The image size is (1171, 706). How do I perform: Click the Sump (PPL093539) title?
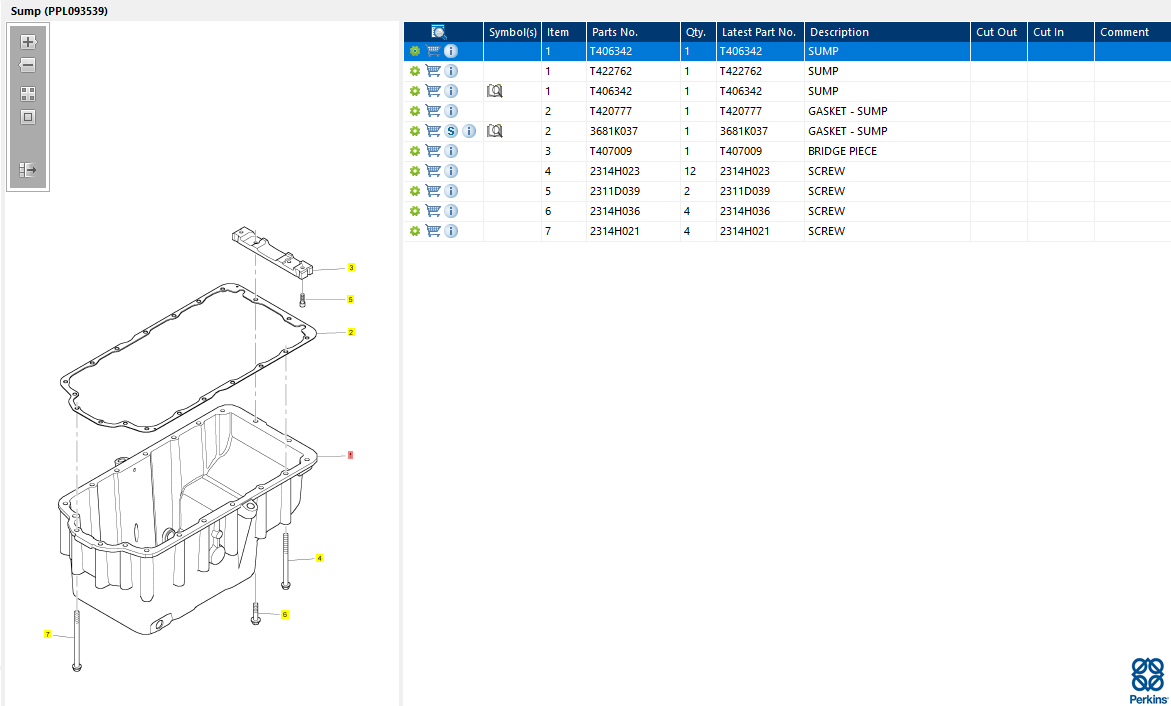click(59, 11)
